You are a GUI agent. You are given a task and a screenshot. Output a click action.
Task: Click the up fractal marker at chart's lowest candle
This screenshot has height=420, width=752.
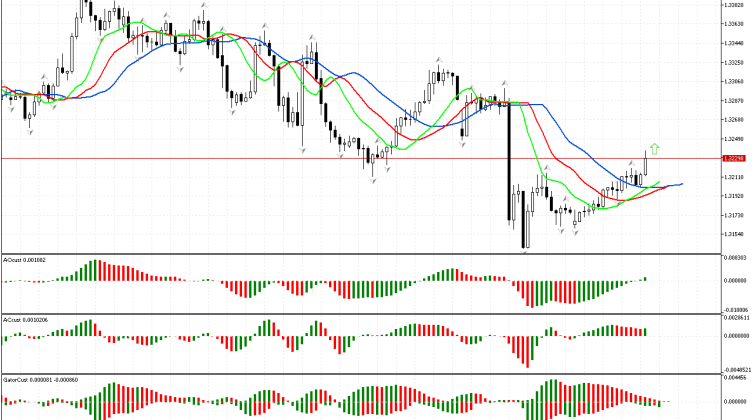(x=523, y=251)
